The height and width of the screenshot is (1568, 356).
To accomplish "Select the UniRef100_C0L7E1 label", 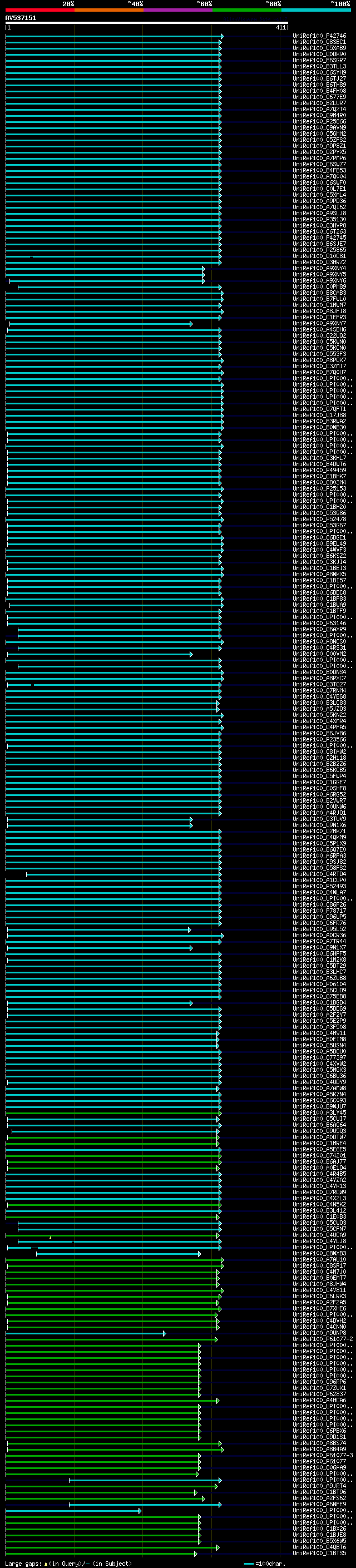I will 319,189.
